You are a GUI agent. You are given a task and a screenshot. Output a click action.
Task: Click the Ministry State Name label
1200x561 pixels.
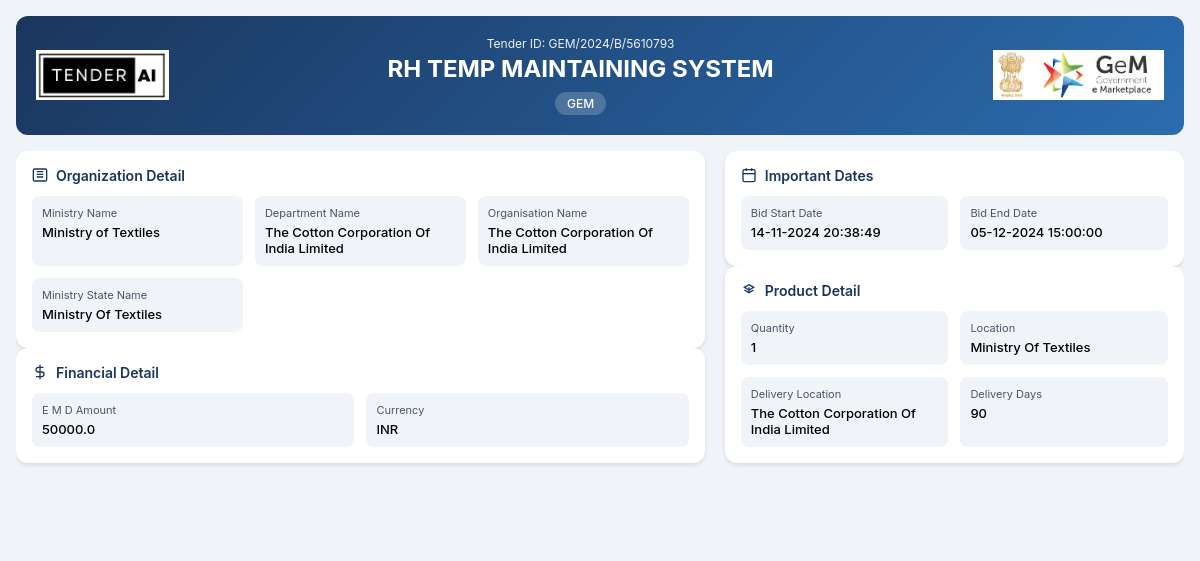click(94, 295)
